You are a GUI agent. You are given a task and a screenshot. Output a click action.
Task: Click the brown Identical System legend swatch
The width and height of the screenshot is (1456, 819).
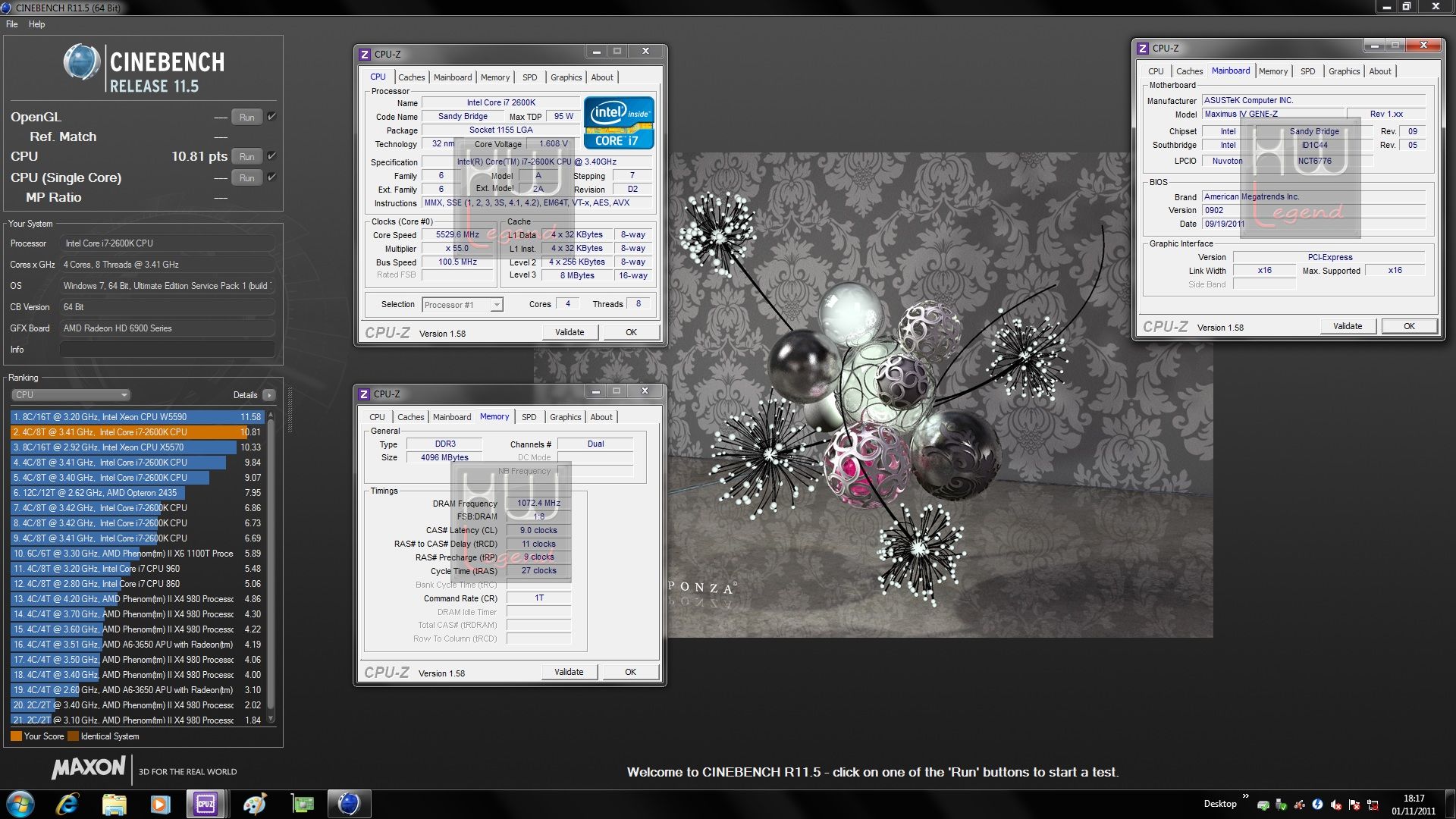[x=73, y=736]
